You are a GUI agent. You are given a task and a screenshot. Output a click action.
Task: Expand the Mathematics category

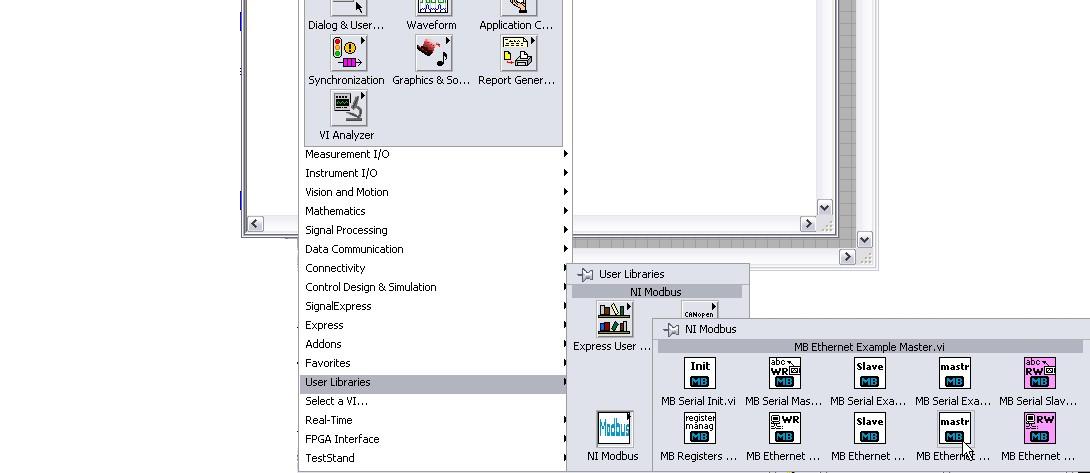pos(436,211)
